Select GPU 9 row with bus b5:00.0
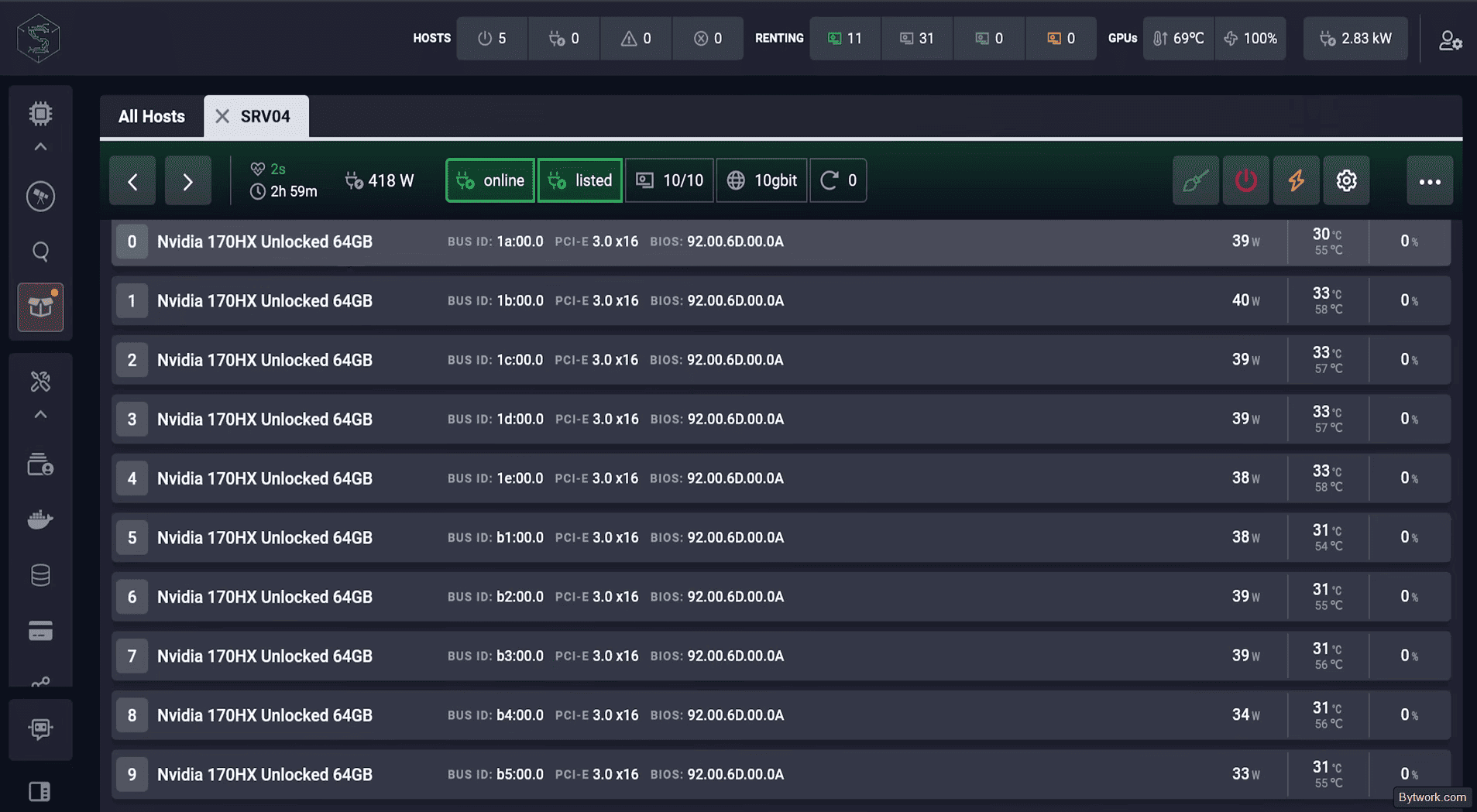The height and width of the screenshot is (812, 1477). click(781, 774)
